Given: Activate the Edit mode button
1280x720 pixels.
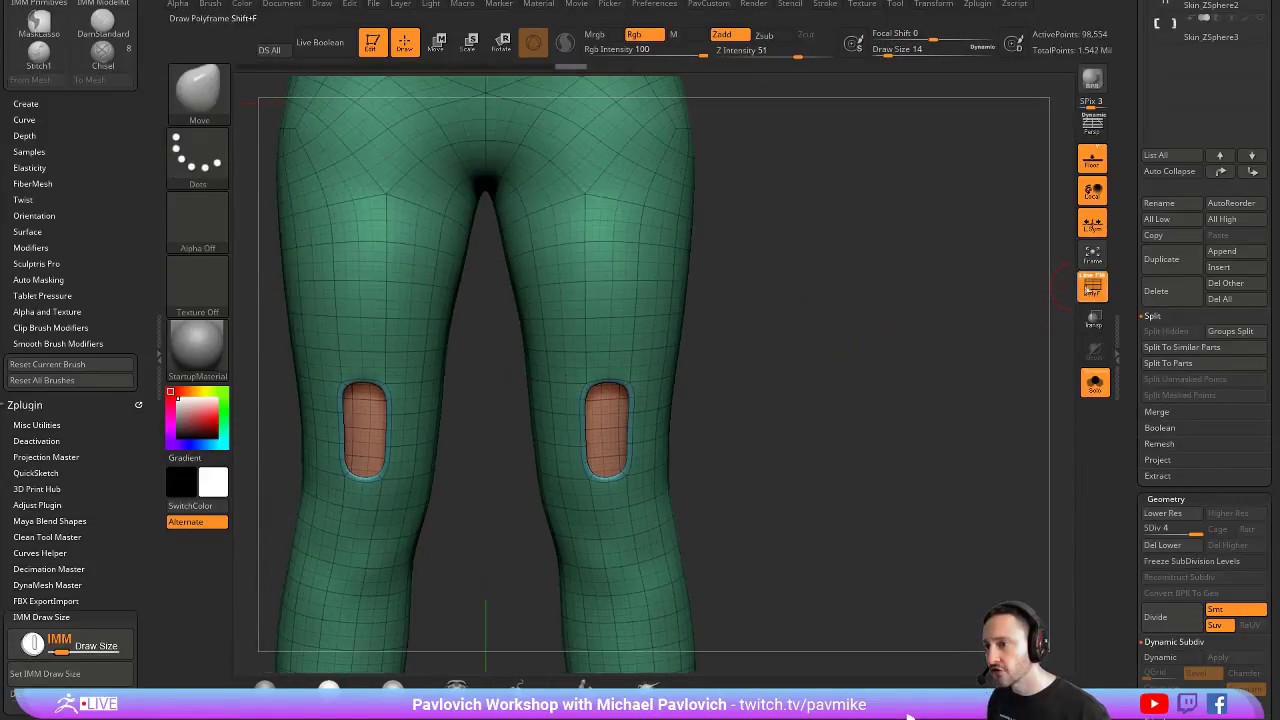Looking at the screenshot, I should 371,43.
